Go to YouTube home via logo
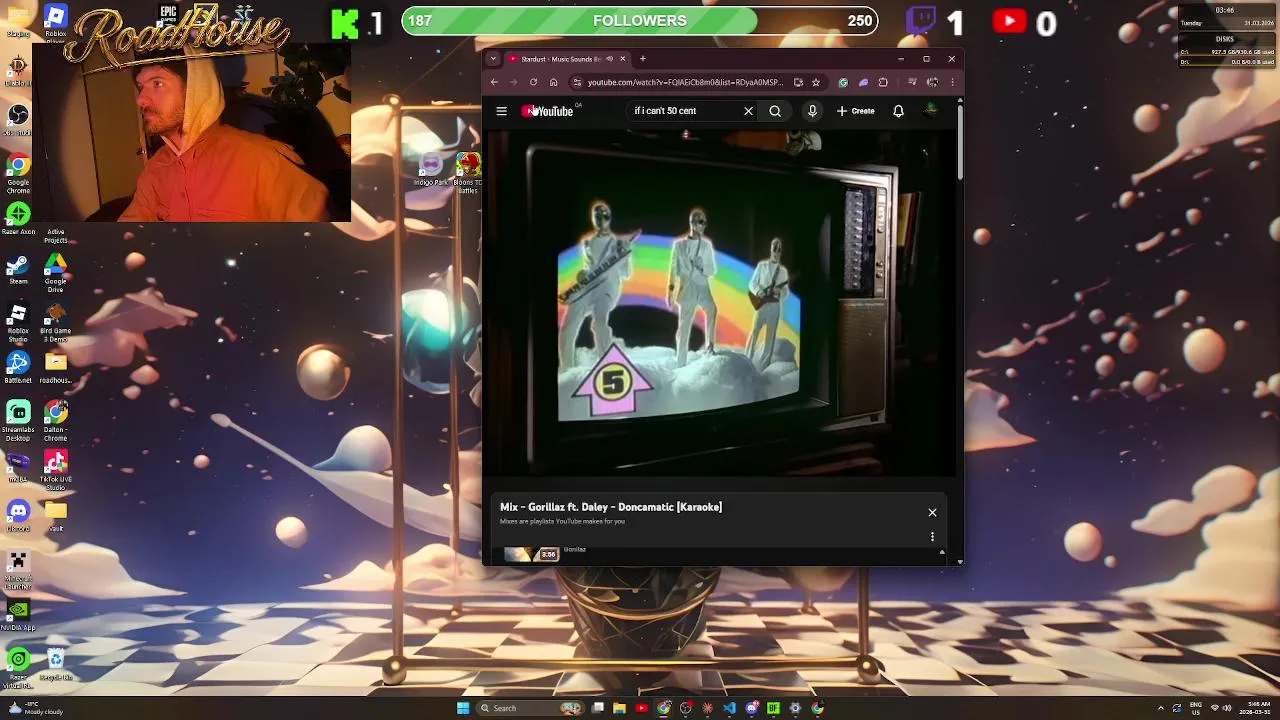Viewport: 1280px width, 720px height. tap(548, 111)
